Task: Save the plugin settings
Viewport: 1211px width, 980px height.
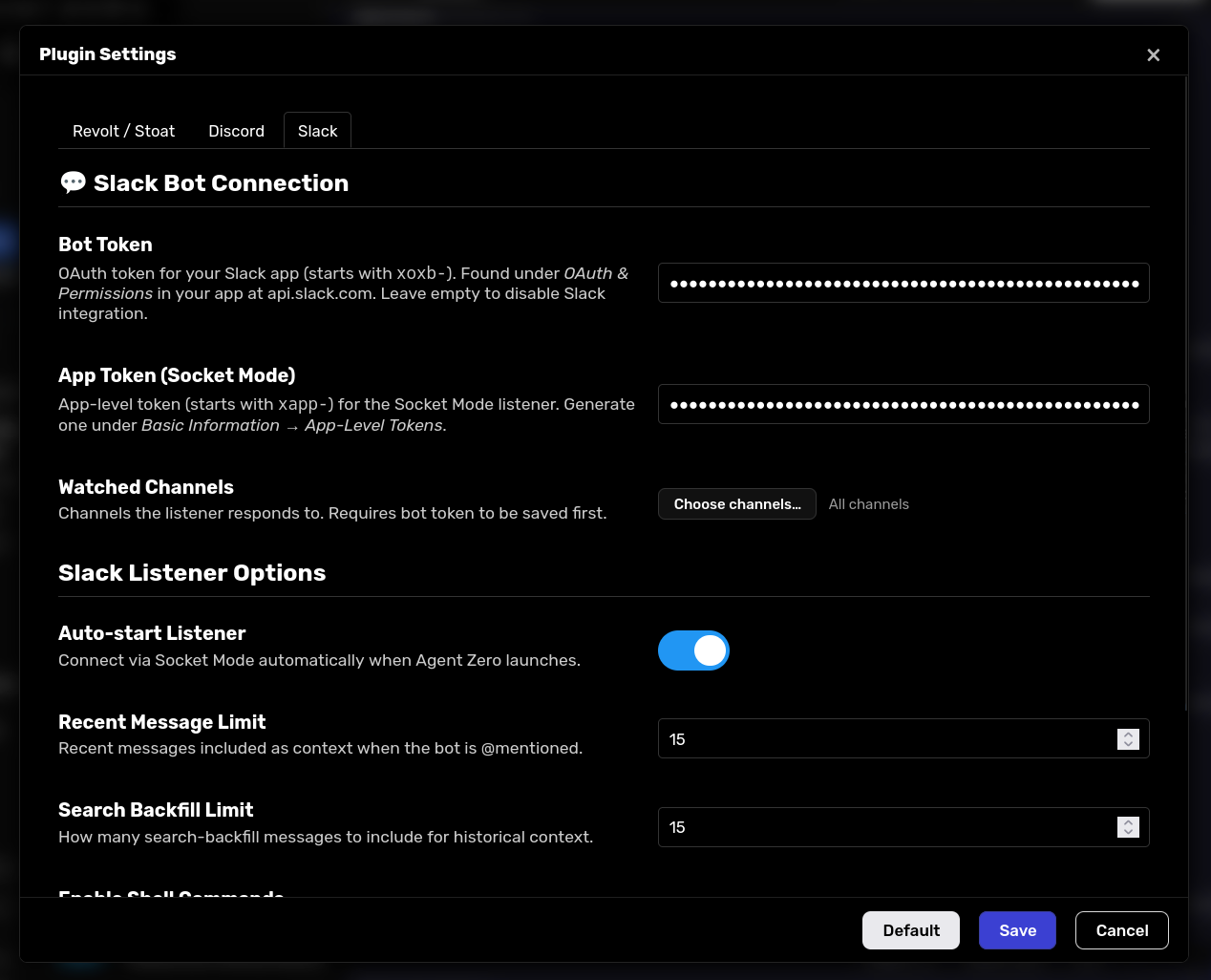Action: 1017,930
